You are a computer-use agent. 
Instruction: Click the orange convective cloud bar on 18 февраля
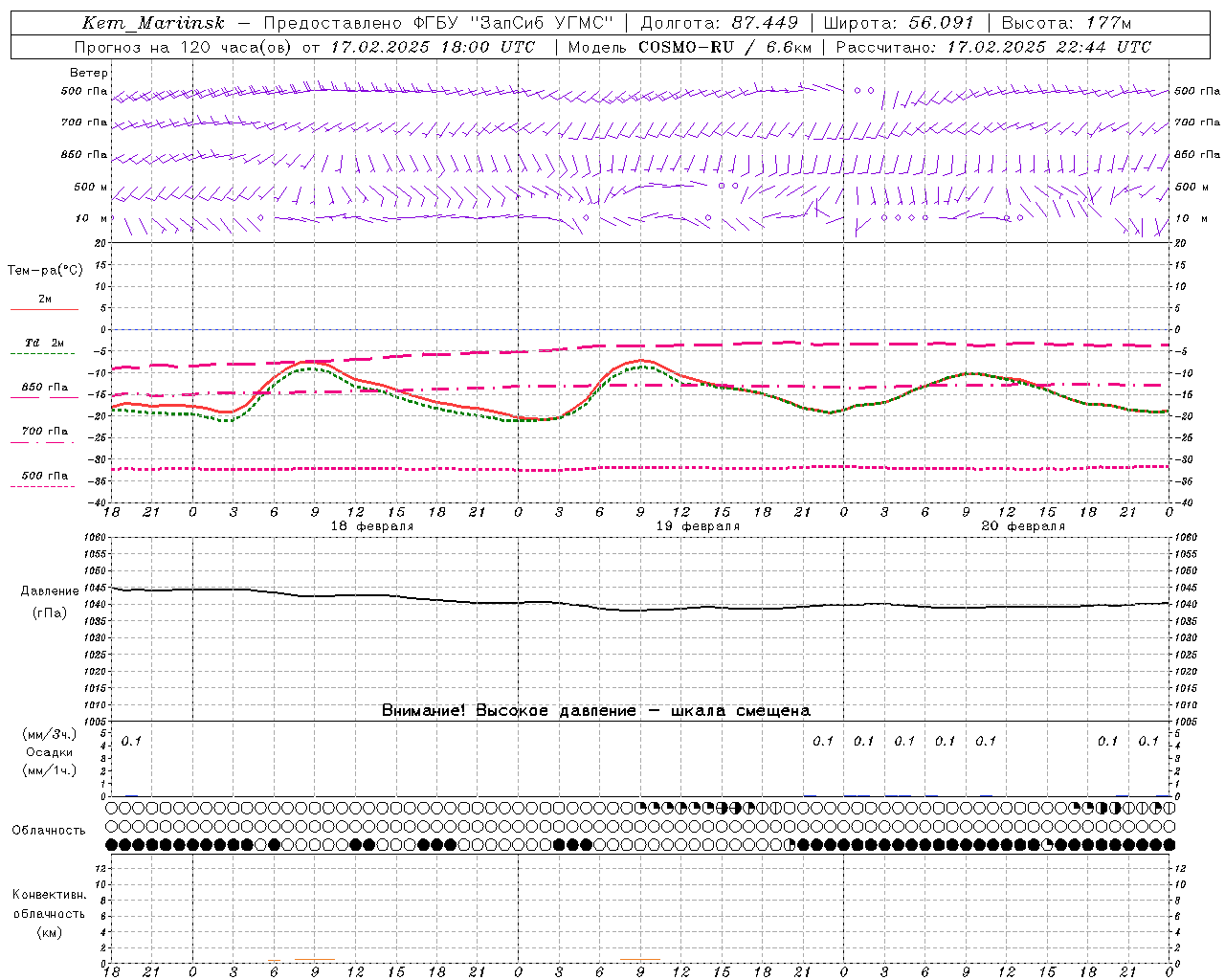click(315, 959)
